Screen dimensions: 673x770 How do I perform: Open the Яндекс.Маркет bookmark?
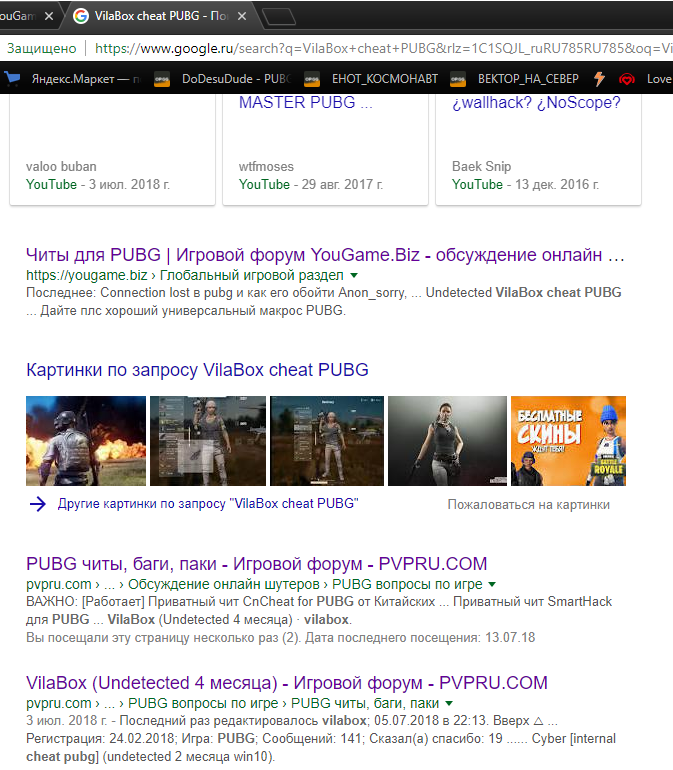(x=73, y=79)
